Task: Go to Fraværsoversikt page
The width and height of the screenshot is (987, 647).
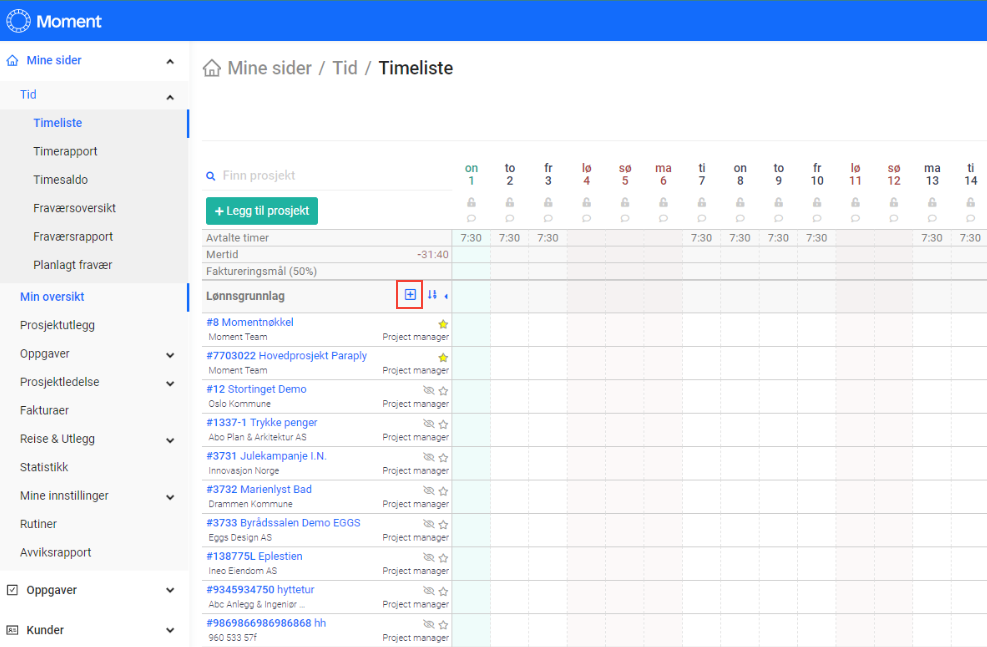Action: [x=74, y=208]
